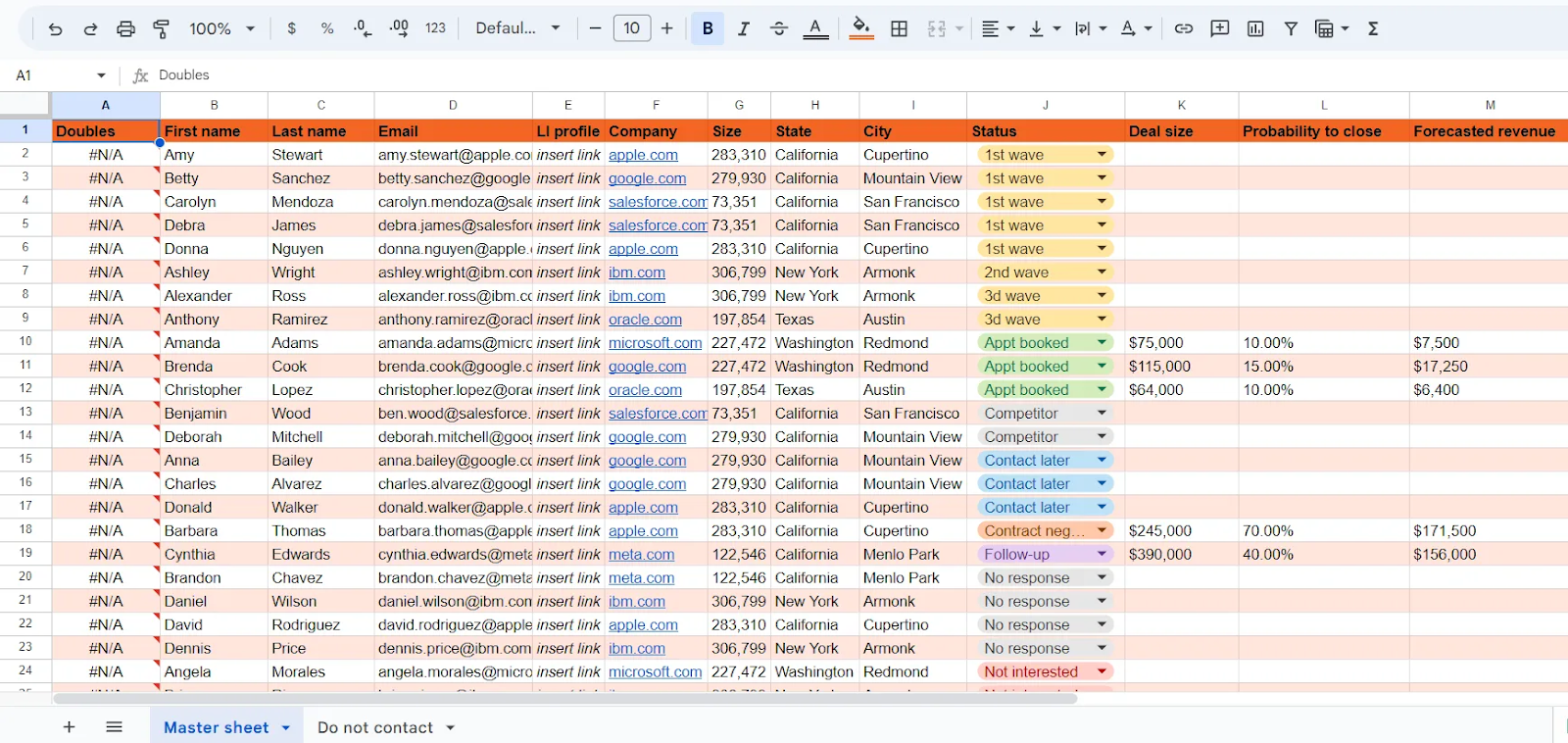Open microsoft.com link in Amanda's row
The width and height of the screenshot is (1568, 743).
coord(655,343)
